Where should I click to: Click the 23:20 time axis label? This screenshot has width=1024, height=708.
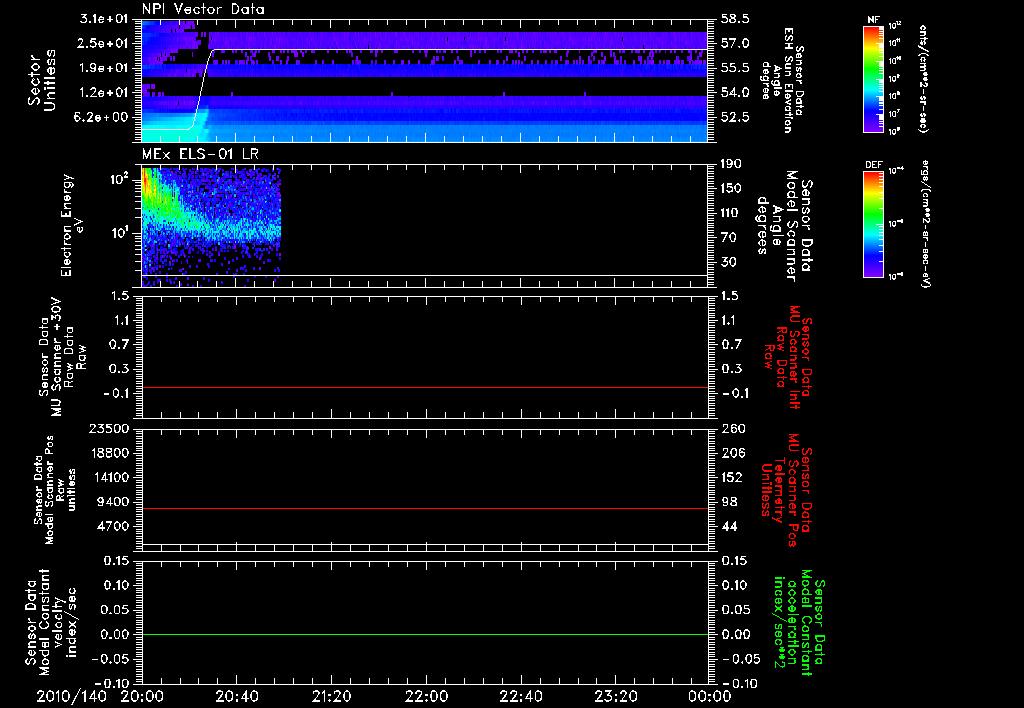pos(615,696)
